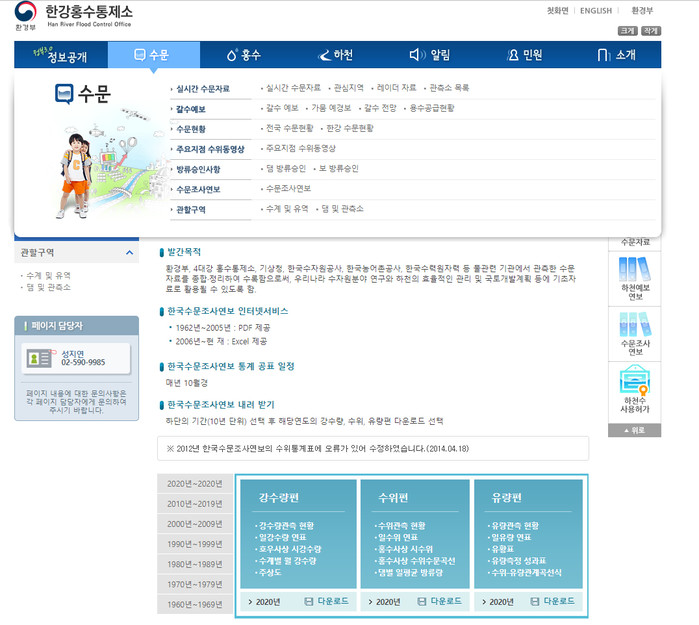The image size is (699, 625).
Task: Open the 한강 수문현황 submenu link
Action: pyautogui.click(x=349, y=128)
